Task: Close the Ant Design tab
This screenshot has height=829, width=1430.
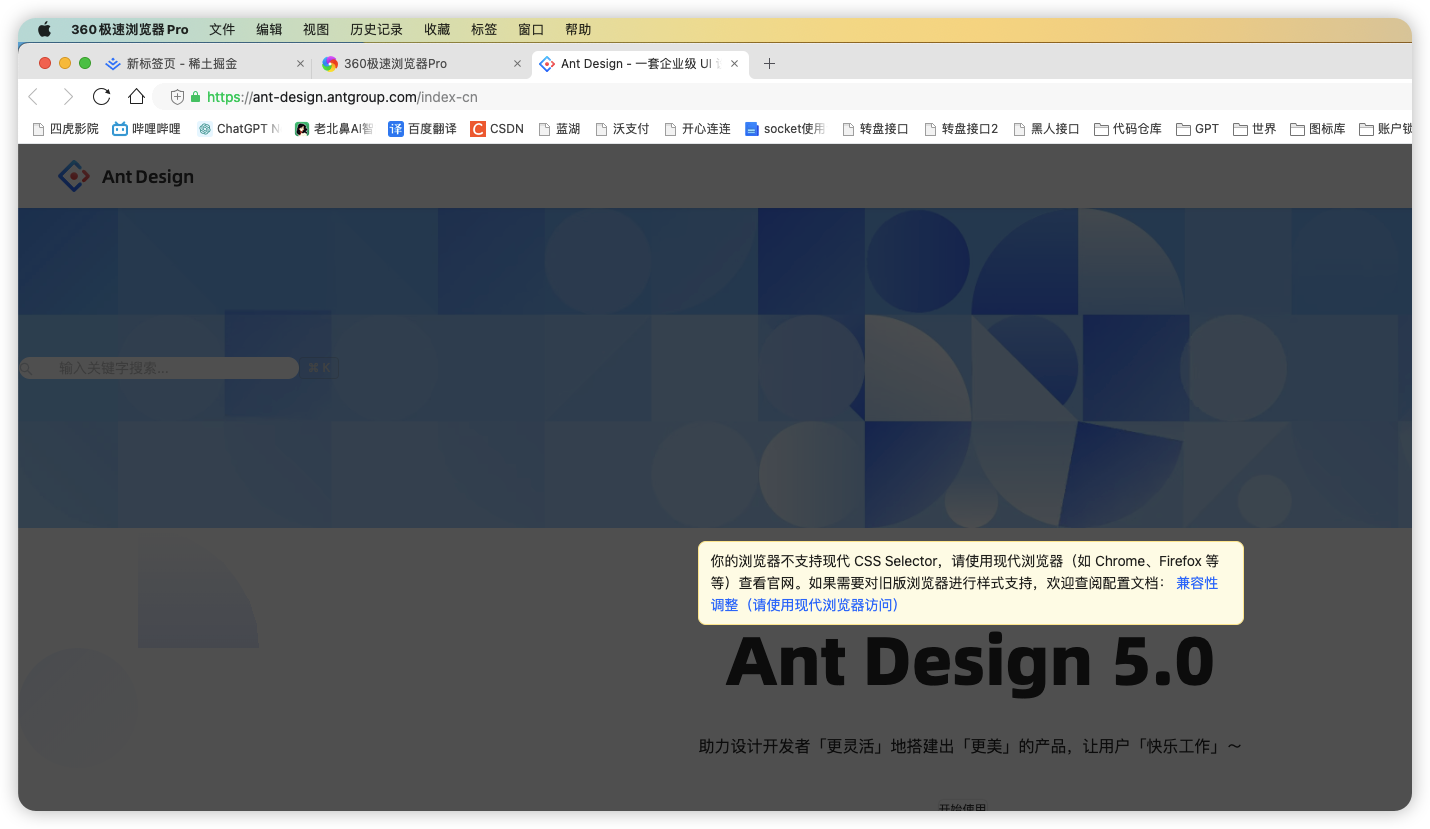Action: [734, 63]
